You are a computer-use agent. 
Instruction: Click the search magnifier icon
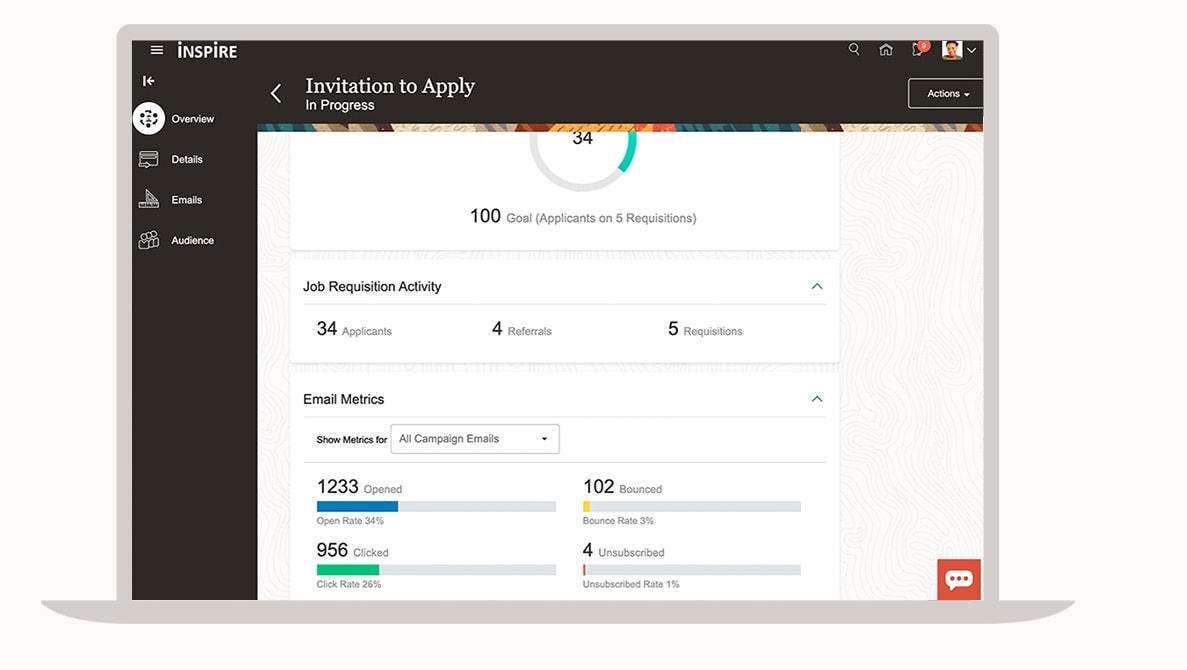coord(854,50)
